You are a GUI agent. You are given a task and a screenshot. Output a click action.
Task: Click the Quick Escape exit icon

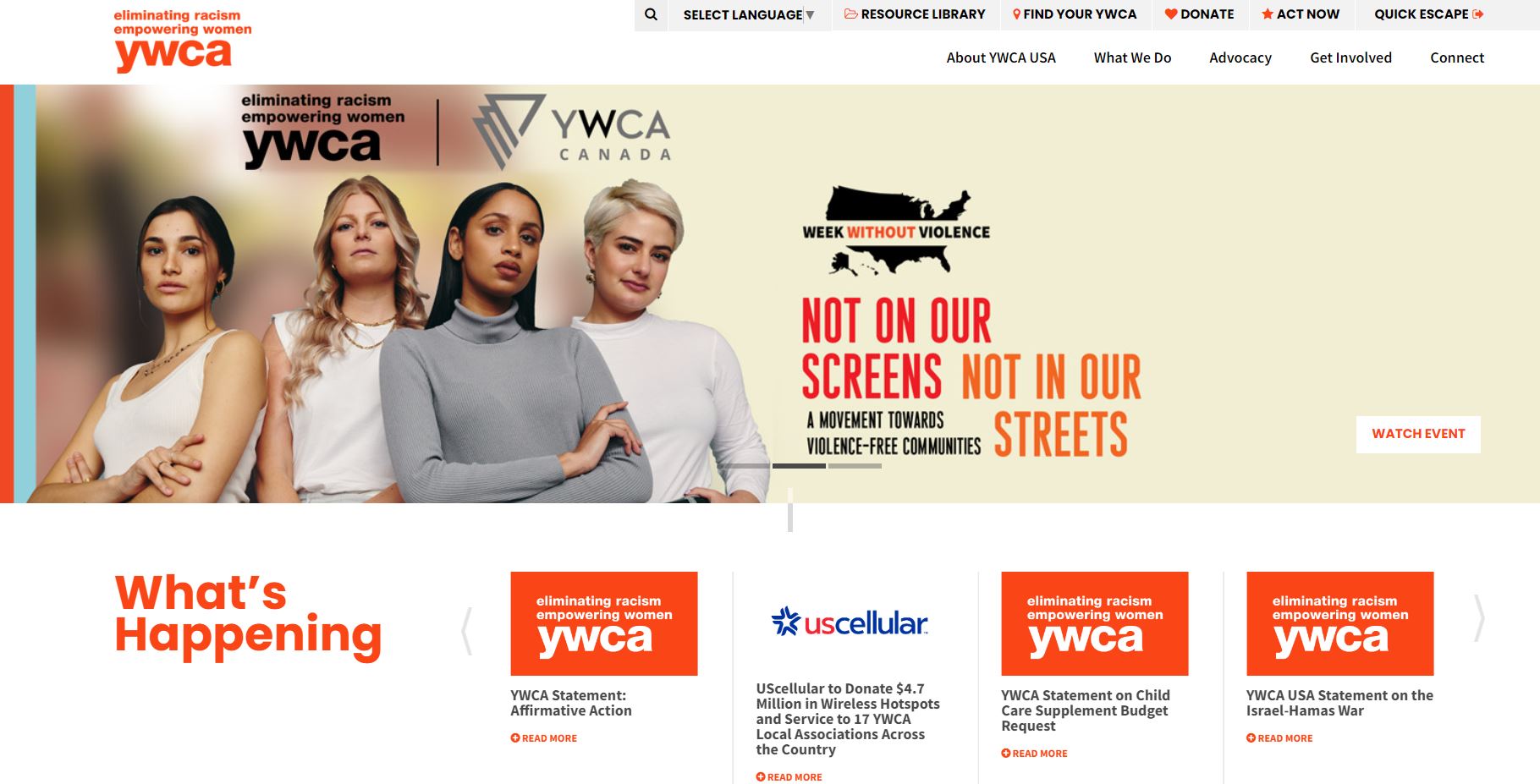[1478, 14]
